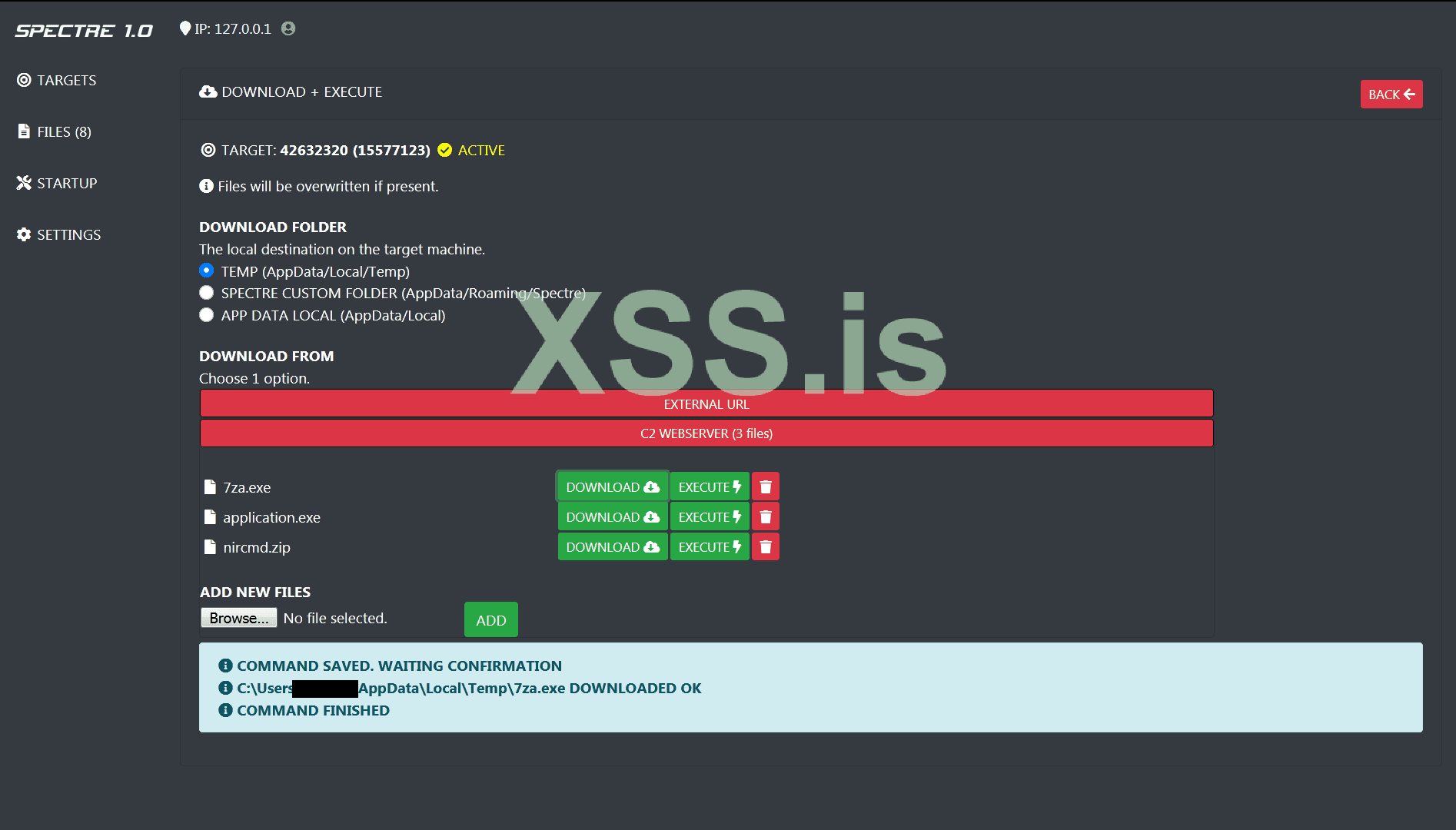Screen dimensions: 1456x830
Task: Open Settings in the sidebar
Action: tap(58, 234)
